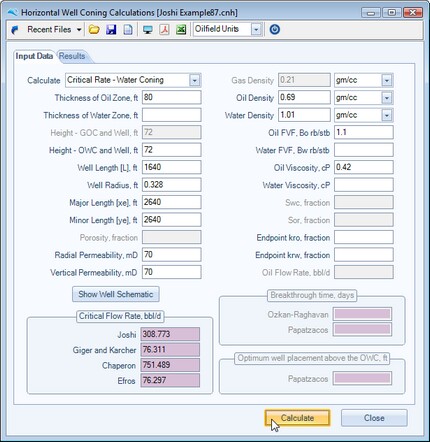The image size is (430, 442).
Task: Save file with floppy disk icon
Action: [x=111, y=30]
